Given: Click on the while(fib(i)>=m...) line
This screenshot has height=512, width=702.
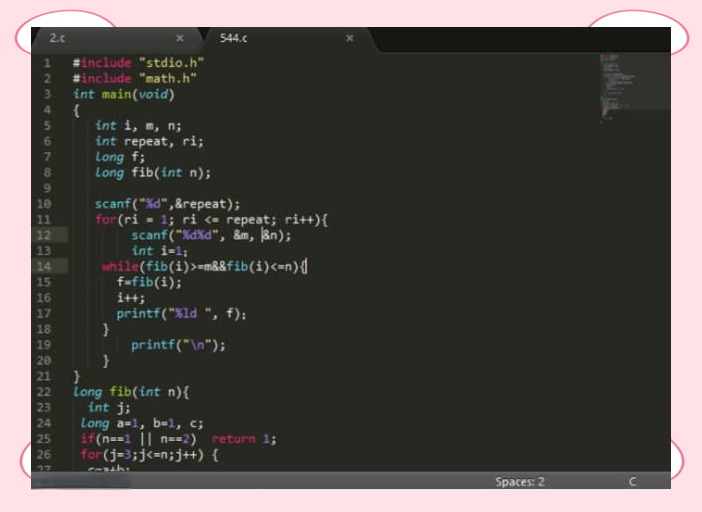Looking at the screenshot, I should [205, 267].
